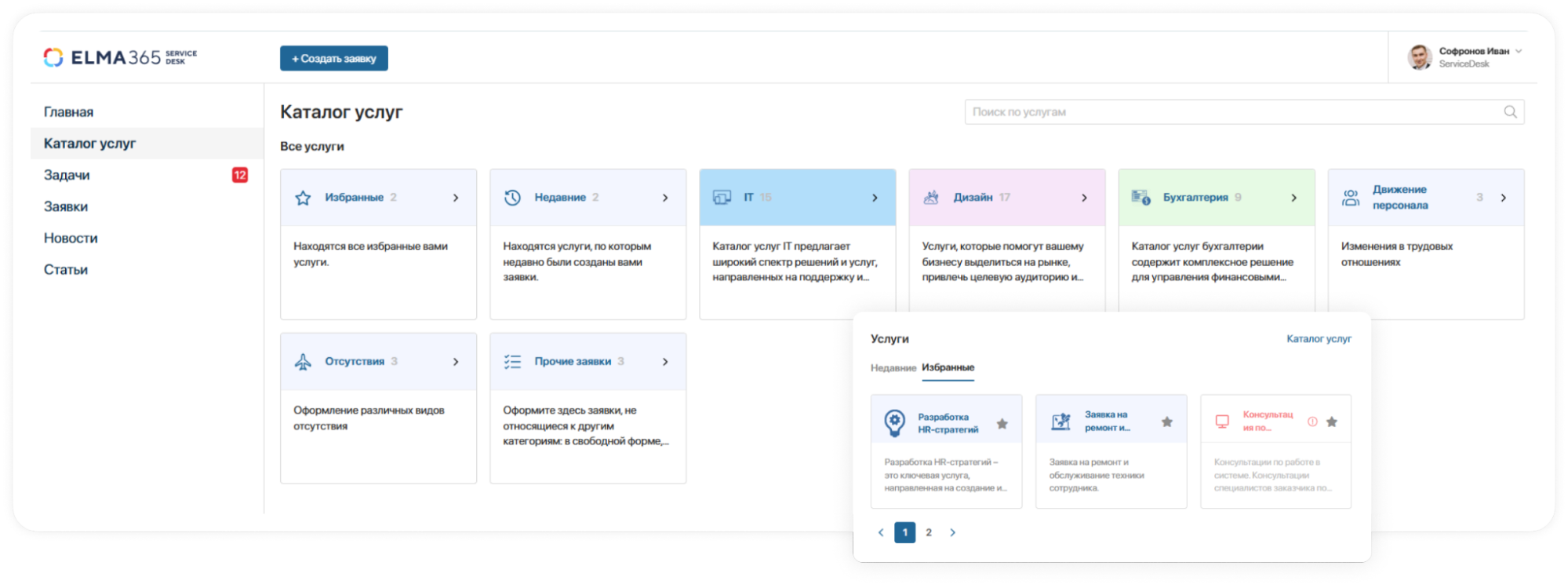
Task: Open Задачи in the sidebar
Action: (x=67, y=175)
